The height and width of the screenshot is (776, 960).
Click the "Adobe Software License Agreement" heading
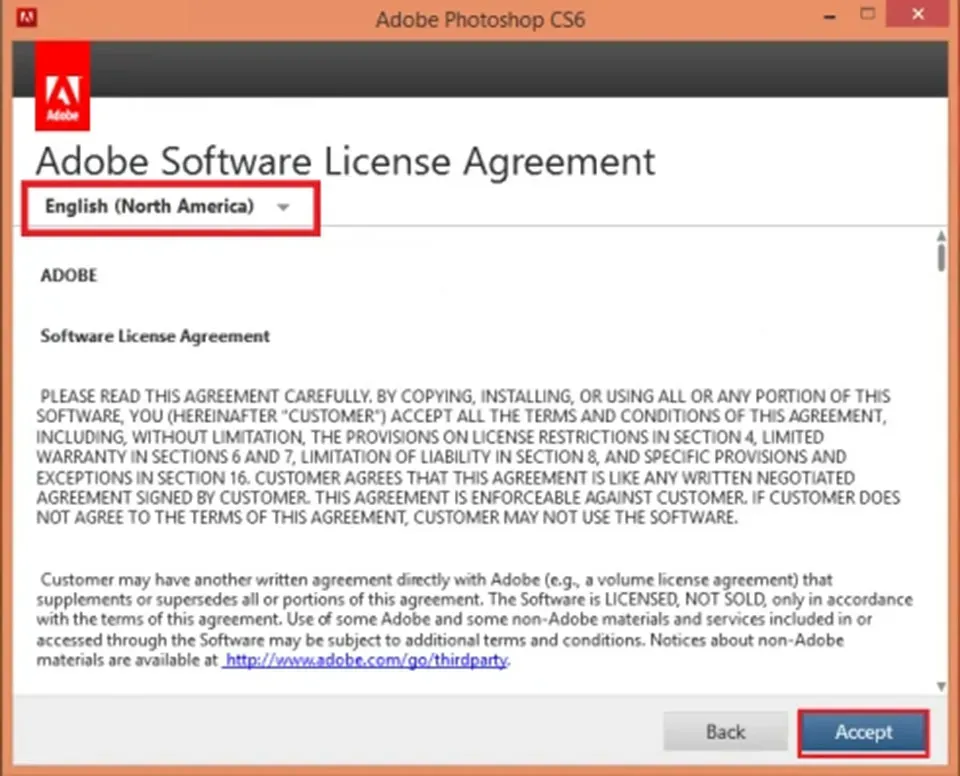tap(345, 161)
